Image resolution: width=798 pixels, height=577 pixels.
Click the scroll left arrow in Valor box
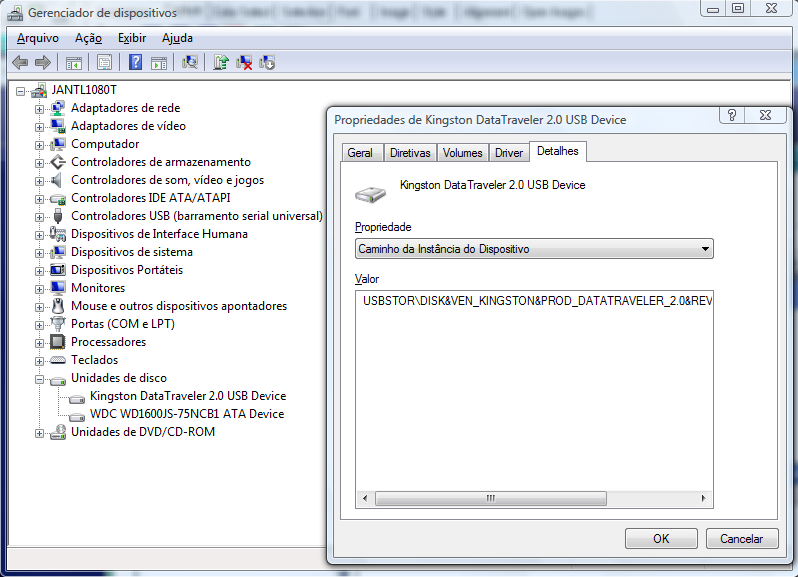365,498
